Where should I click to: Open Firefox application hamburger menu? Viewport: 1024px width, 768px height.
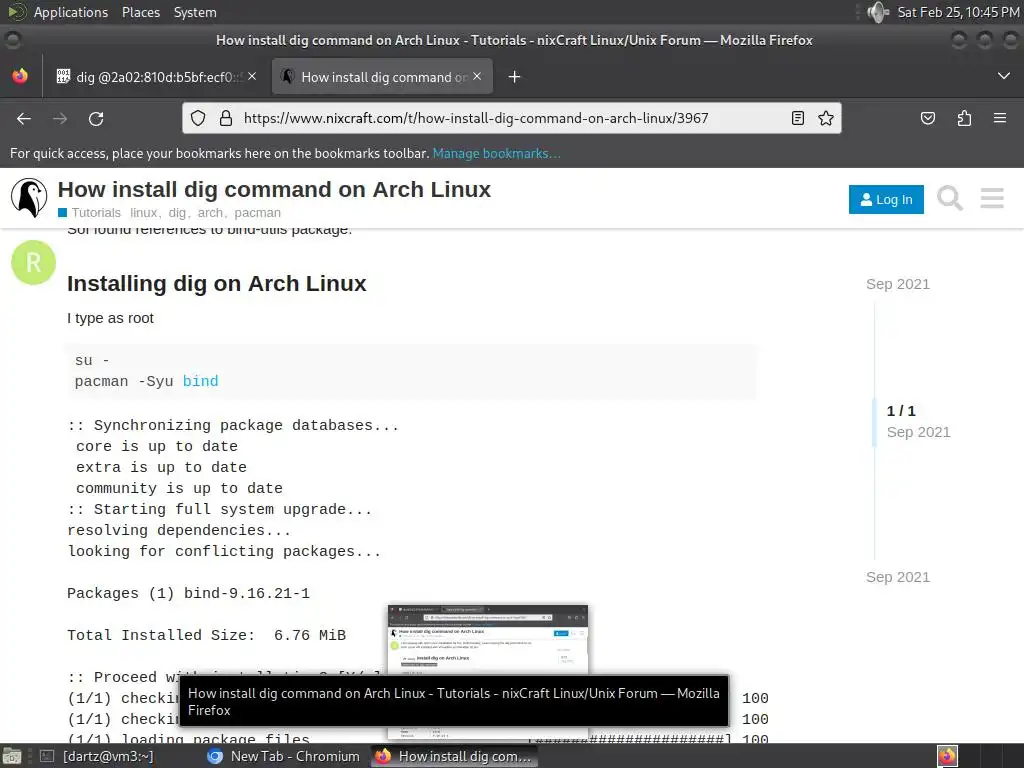pos(1000,118)
